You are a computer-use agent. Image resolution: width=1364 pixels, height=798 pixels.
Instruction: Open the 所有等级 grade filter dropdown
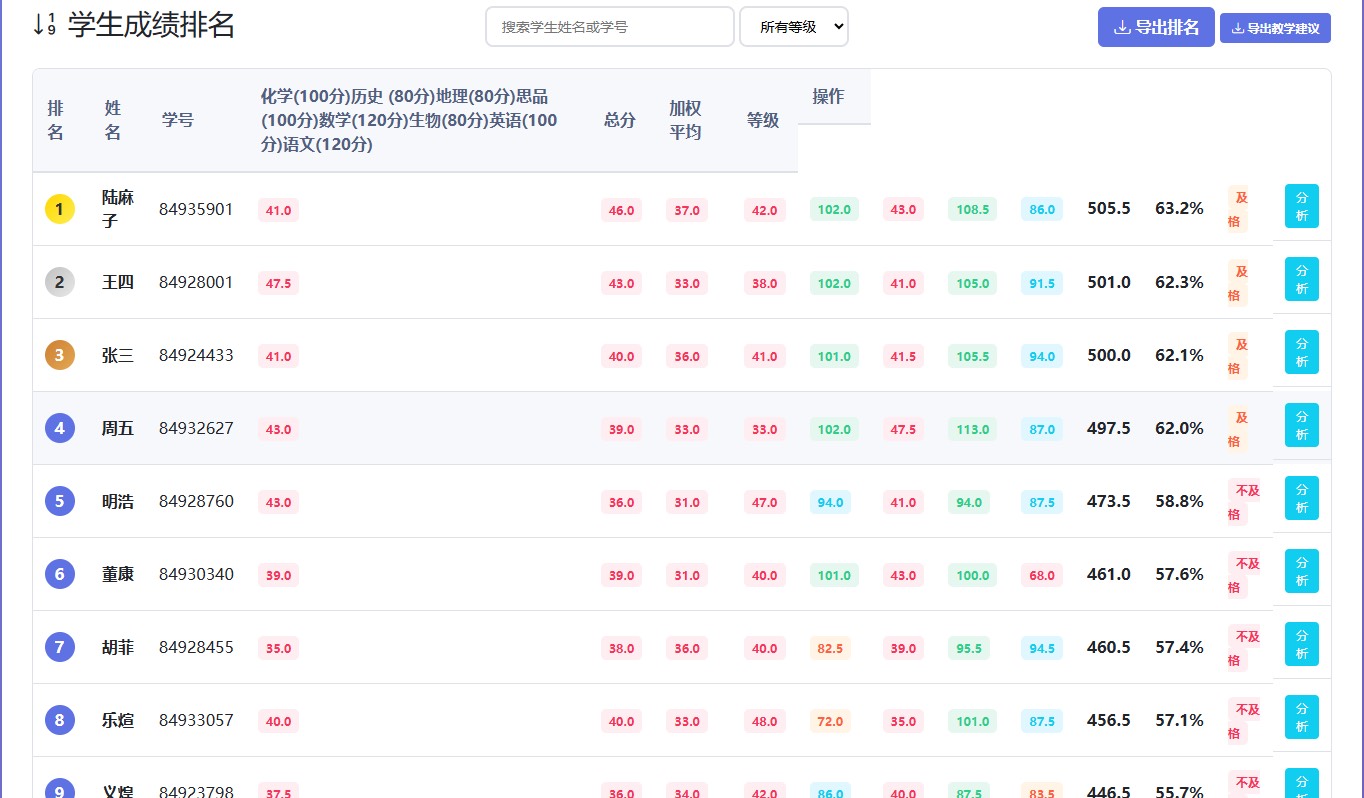(793, 27)
